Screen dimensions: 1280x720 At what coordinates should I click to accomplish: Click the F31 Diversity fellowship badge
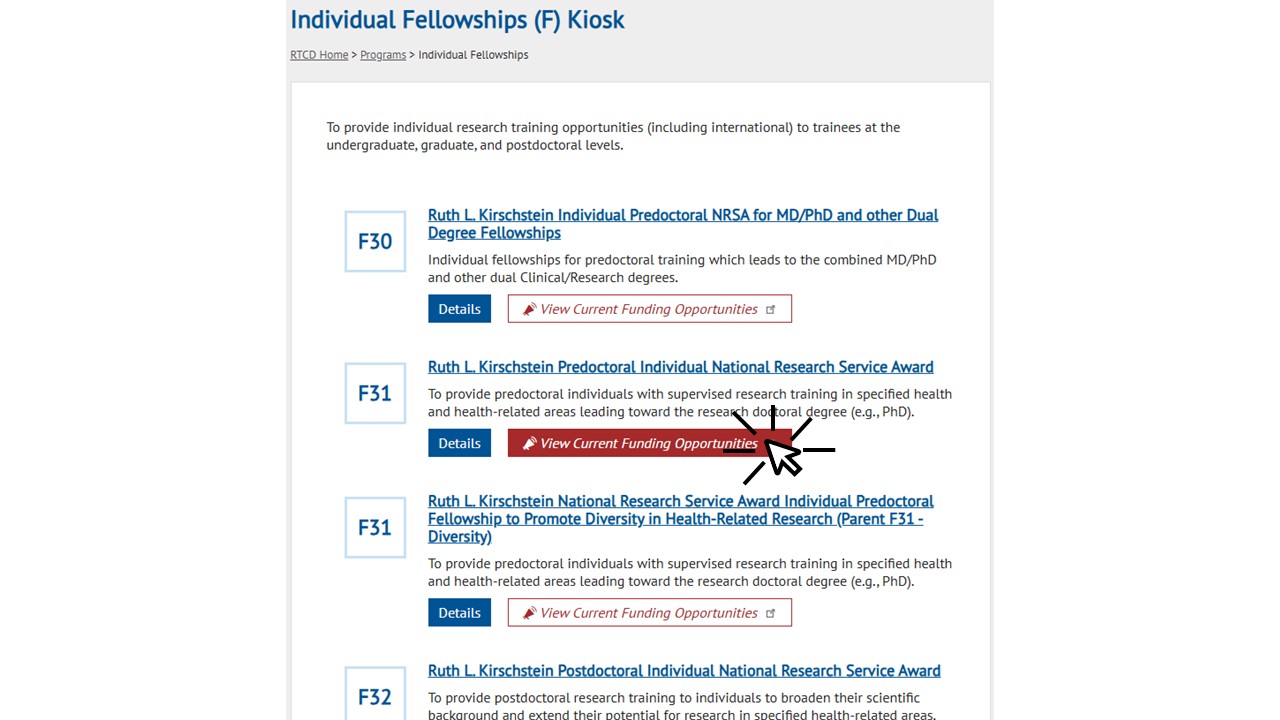(x=375, y=527)
